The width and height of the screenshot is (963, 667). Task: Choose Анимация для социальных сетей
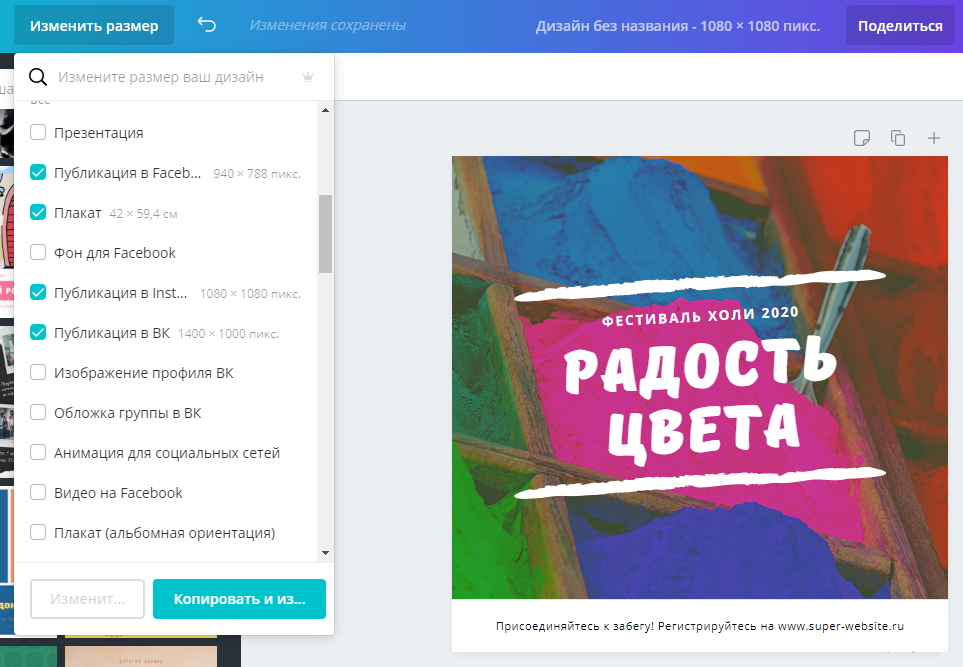click(38, 452)
